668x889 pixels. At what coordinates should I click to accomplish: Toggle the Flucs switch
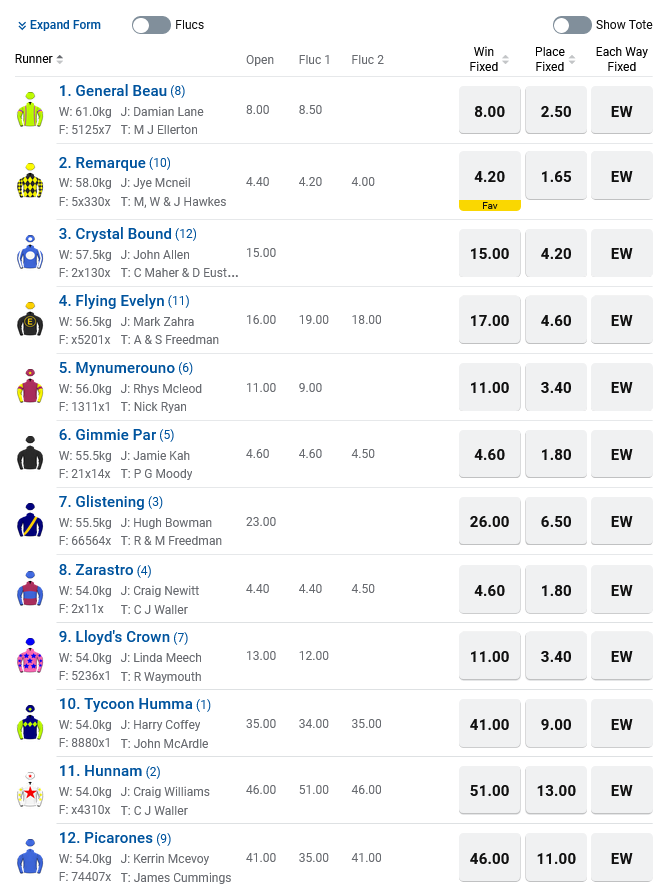pos(151,25)
